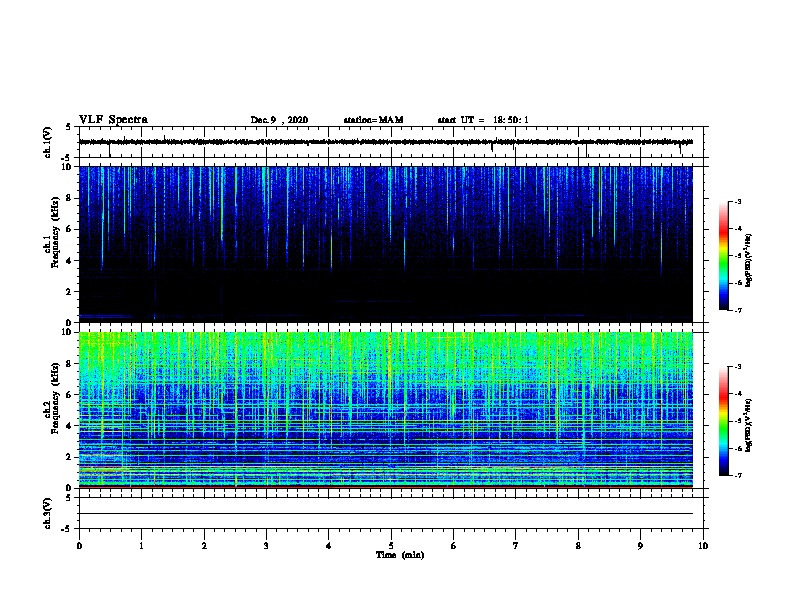Click the "-3" label on ch.2 colorbar

coord(737,367)
